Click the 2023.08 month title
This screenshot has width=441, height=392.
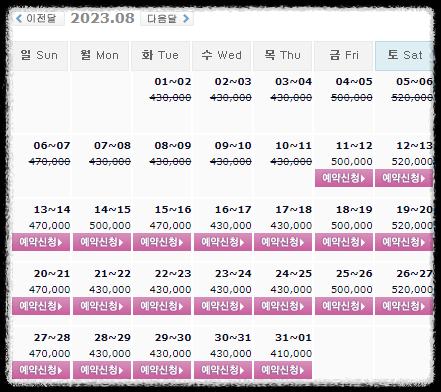(102, 18)
